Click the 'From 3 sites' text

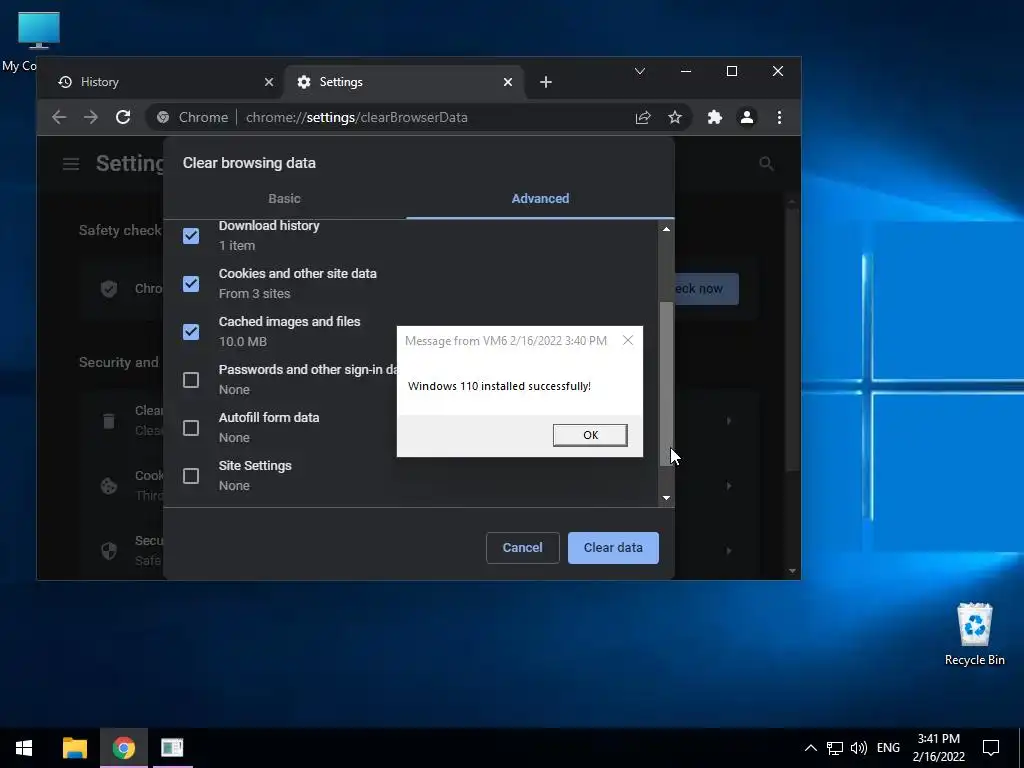[x=255, y=294]
